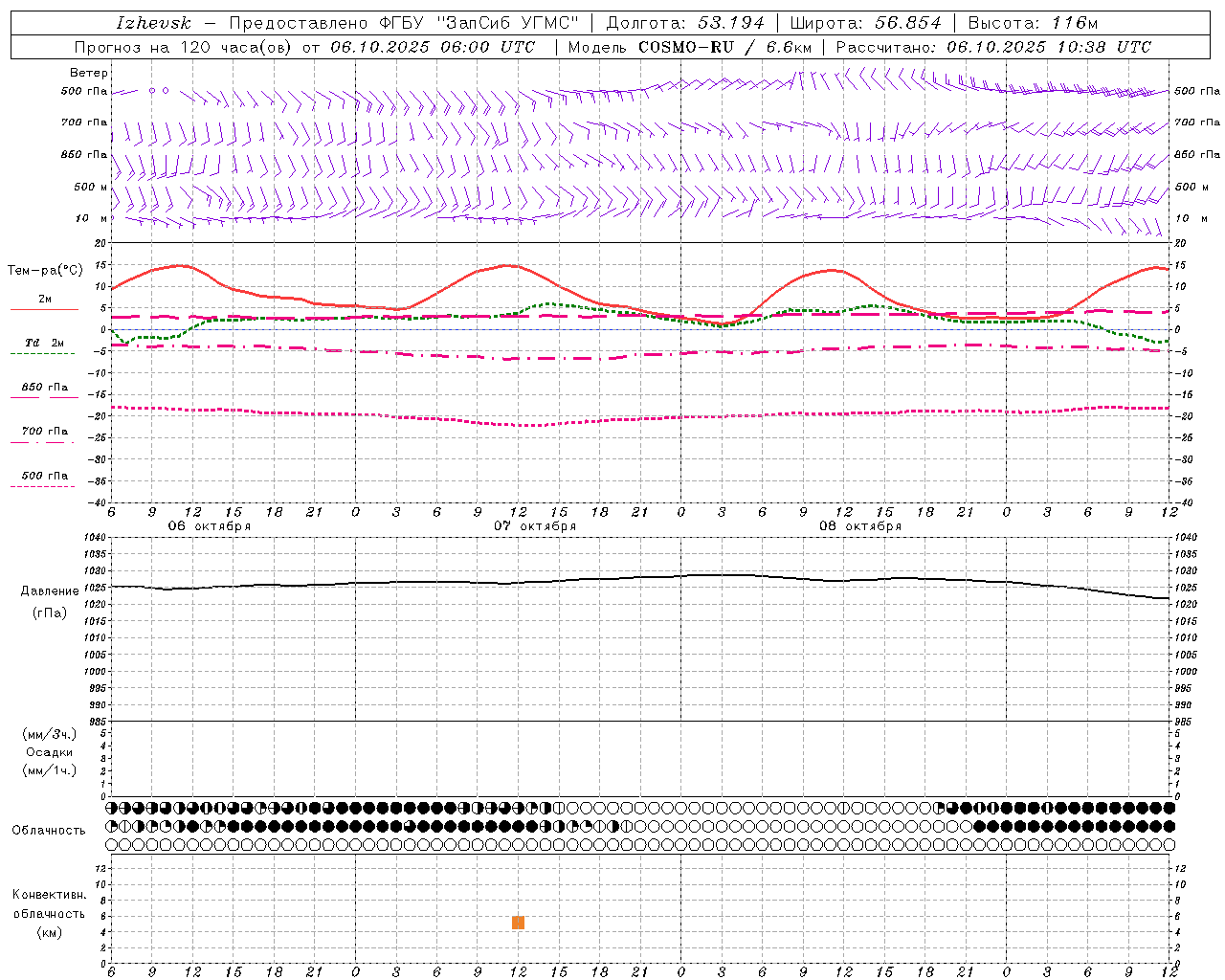Select the text "Широта: 56.854"
Image resolution: width=1225 pixels, height=980 pixels.
click(866, 23)
